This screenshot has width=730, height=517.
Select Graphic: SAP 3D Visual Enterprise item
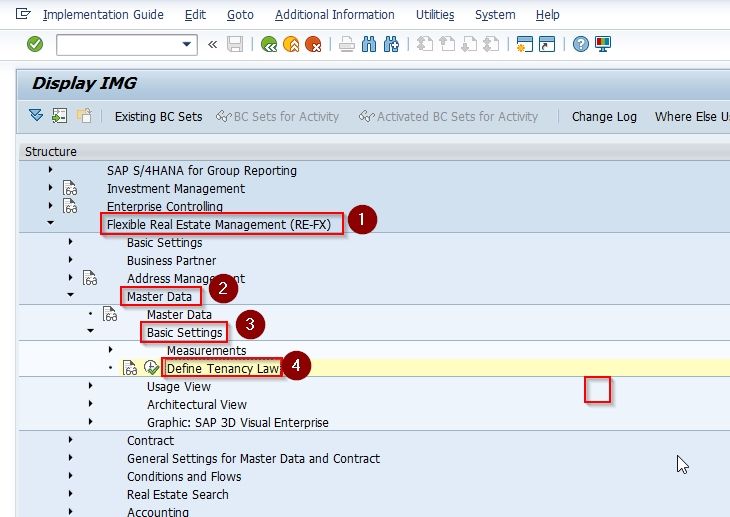tap(238, 422)
